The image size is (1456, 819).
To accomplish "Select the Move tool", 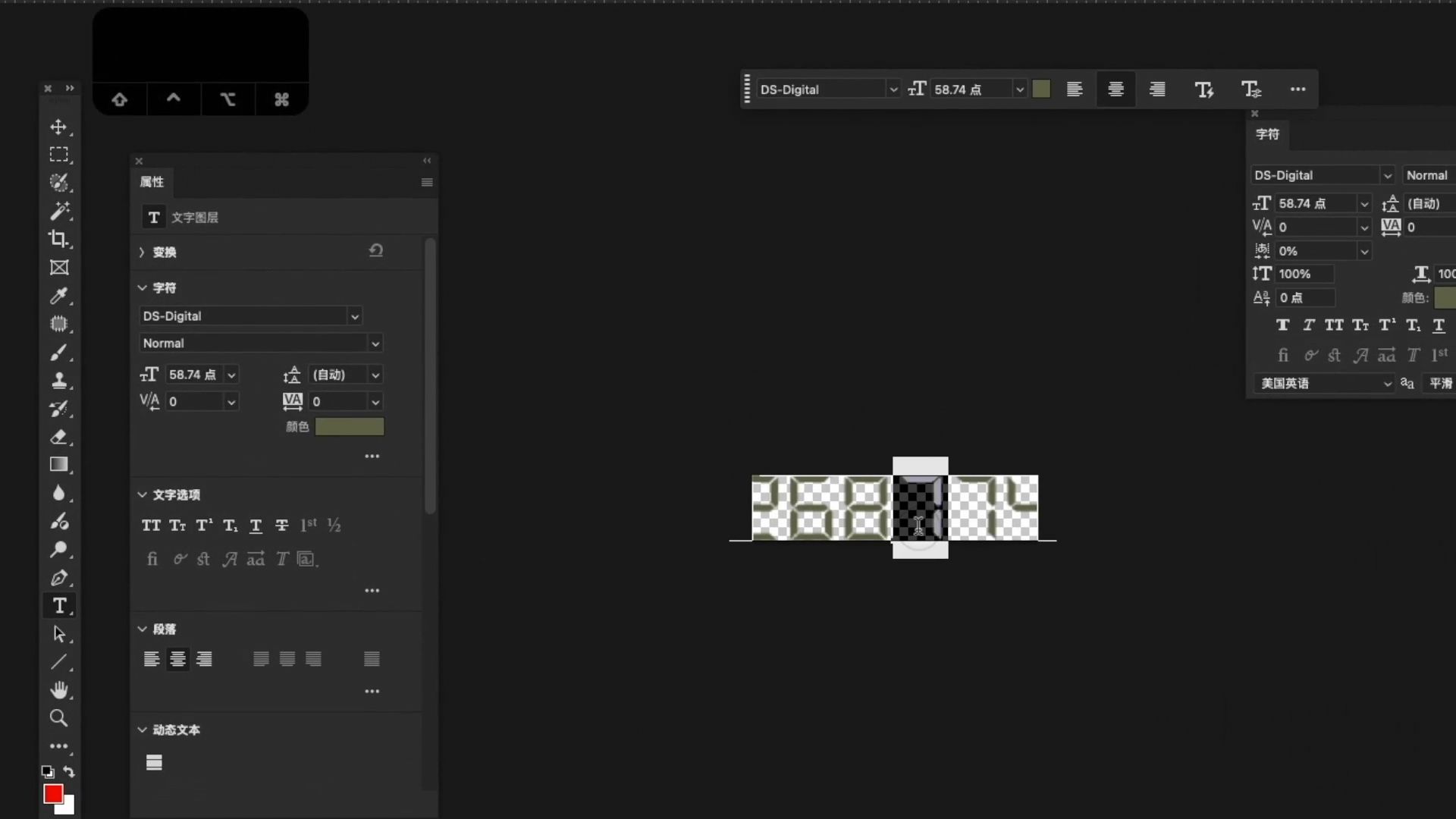I will click(58, 127).
